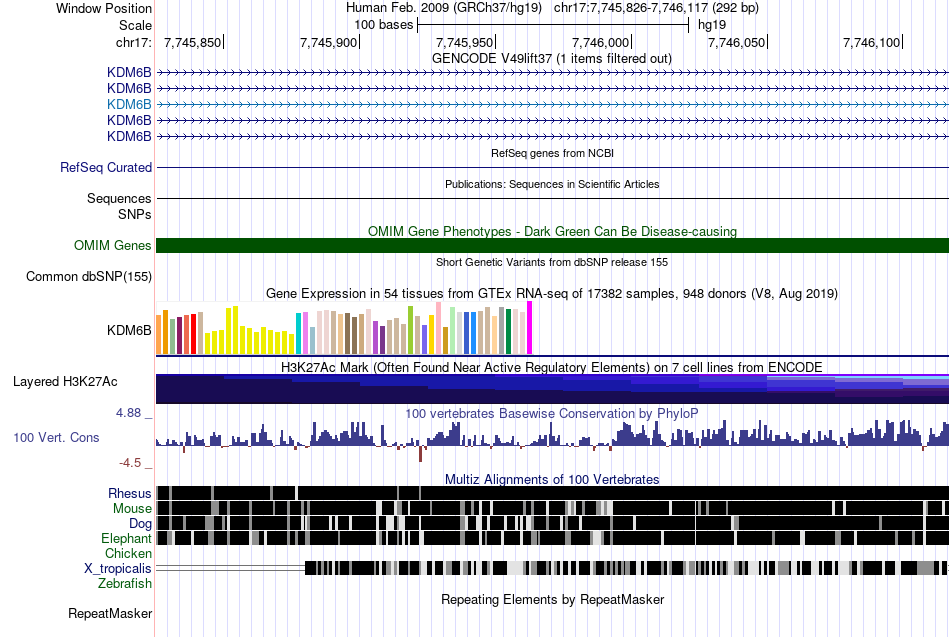The image size is (950, 637).
Task: Click the 'Mouse' alignment label
Action: pos(132,509)
